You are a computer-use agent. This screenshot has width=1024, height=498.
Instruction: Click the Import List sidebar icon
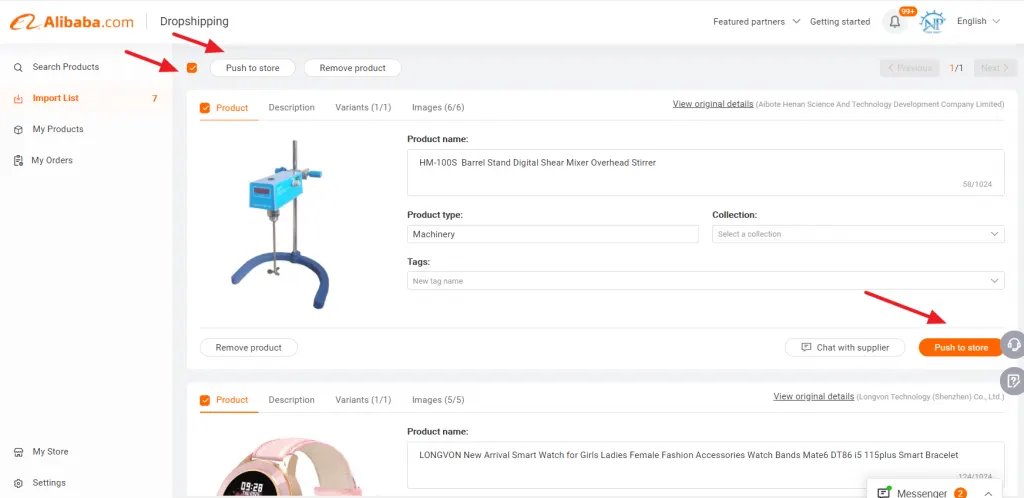pyautogui.click(x=18, y=99)
